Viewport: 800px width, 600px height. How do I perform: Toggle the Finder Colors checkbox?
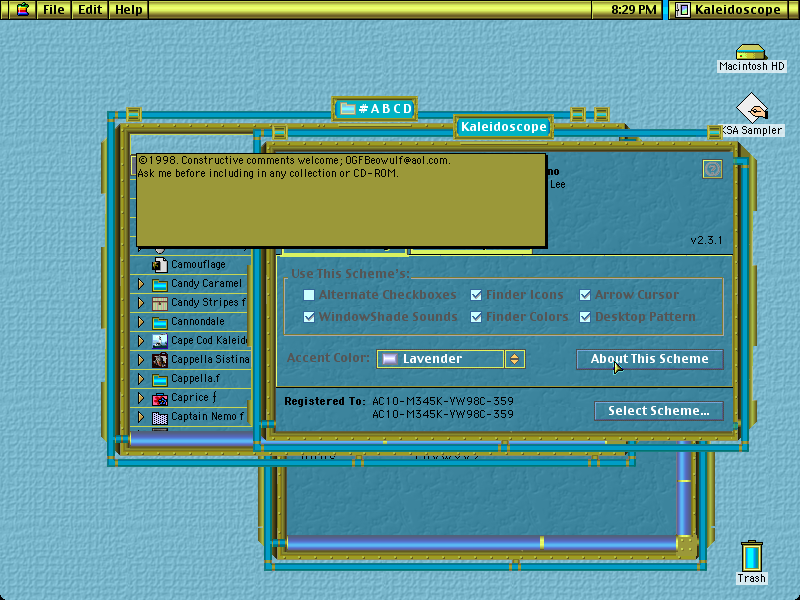coord(476,317)
